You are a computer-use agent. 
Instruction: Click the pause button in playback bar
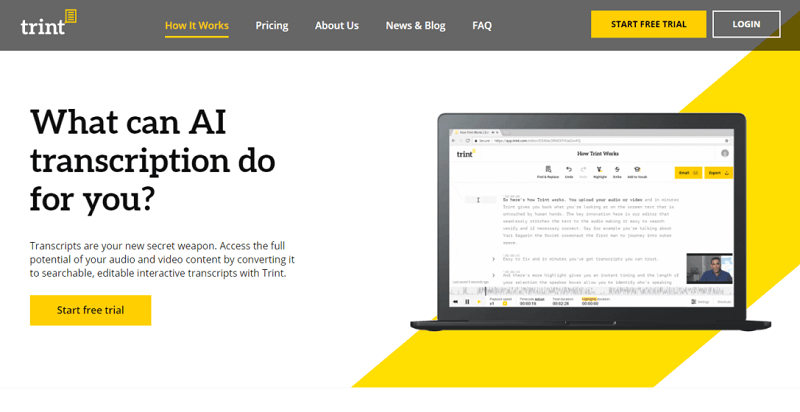tap(466, 301)
